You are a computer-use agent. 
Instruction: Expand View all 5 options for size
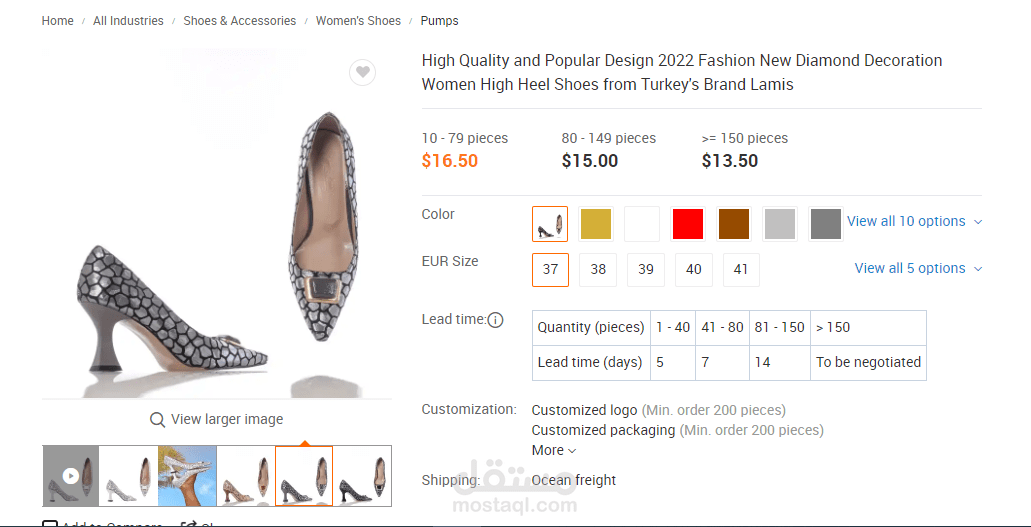tap(918, 268)
